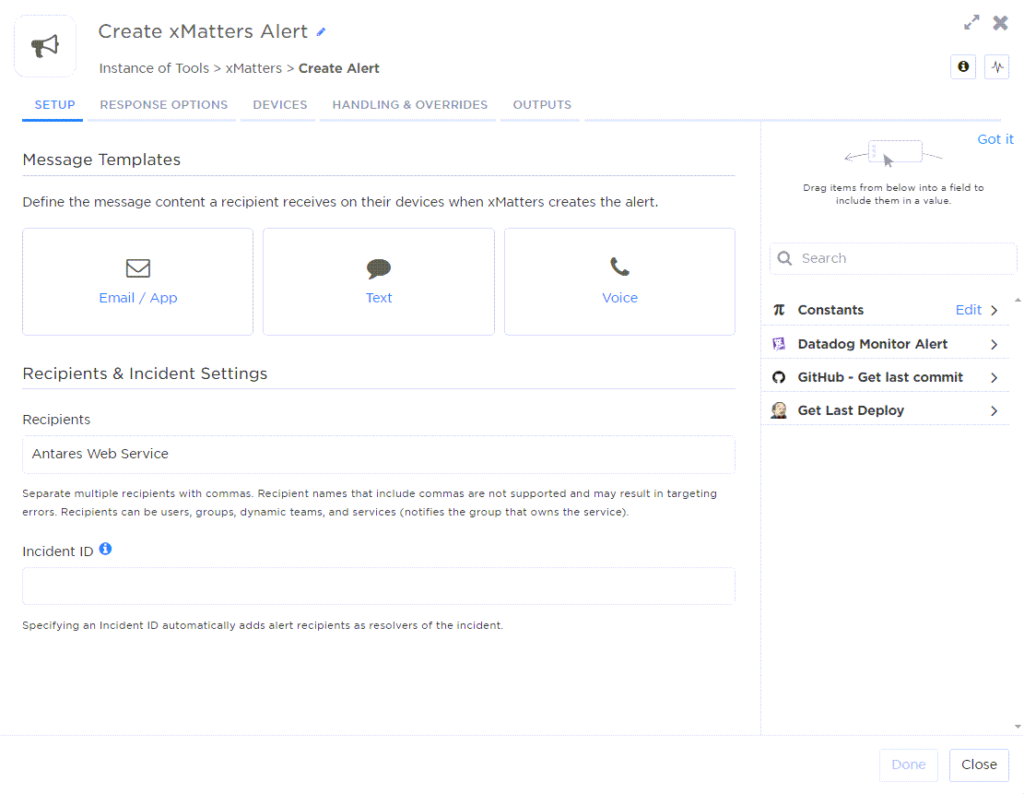Screen dimensions: 1024x794
Task: Expand the Get Last Deploy item
Action: [x=994, y=410]
